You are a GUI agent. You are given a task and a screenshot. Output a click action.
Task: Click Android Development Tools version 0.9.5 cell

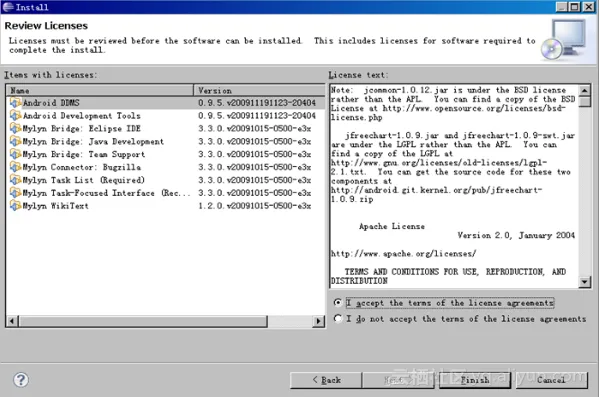tap(257, 116)
